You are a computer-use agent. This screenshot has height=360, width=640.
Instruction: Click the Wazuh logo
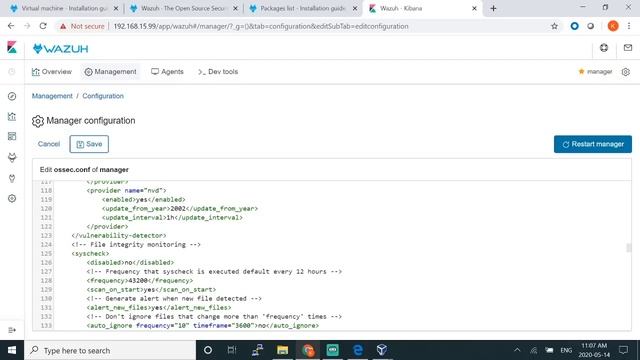pyautogui.click(x=60, y=49)
